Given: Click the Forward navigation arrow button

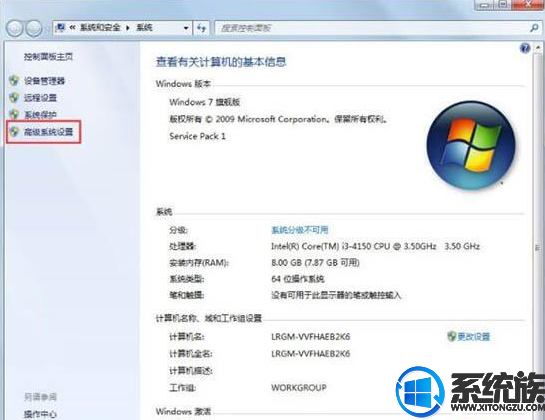Looking at the screenshot, I should [x=34, y=29].
